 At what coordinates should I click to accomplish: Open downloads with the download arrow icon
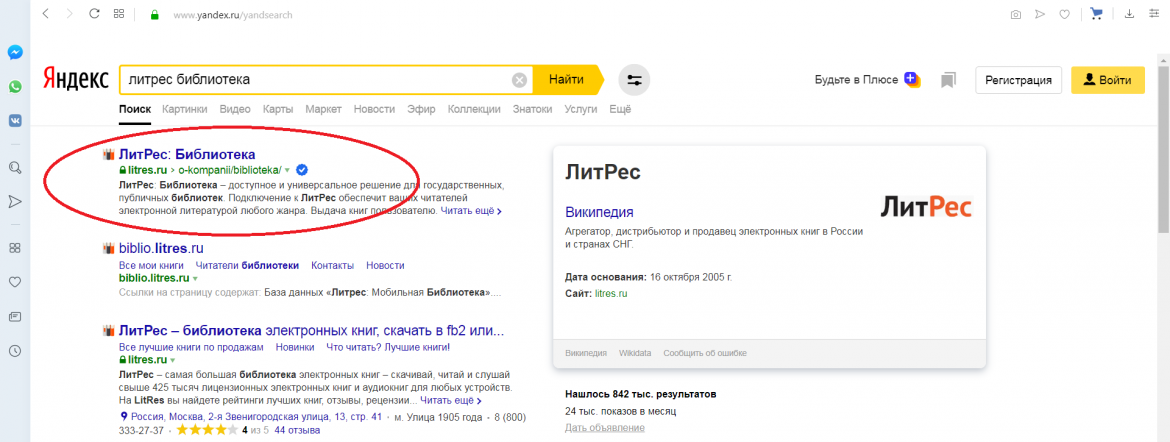(x=1129, y=13)
